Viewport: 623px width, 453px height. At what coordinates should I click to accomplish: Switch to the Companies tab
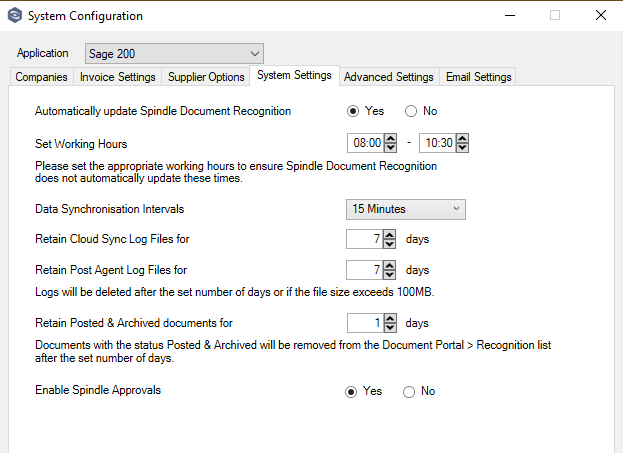(41, 77)
